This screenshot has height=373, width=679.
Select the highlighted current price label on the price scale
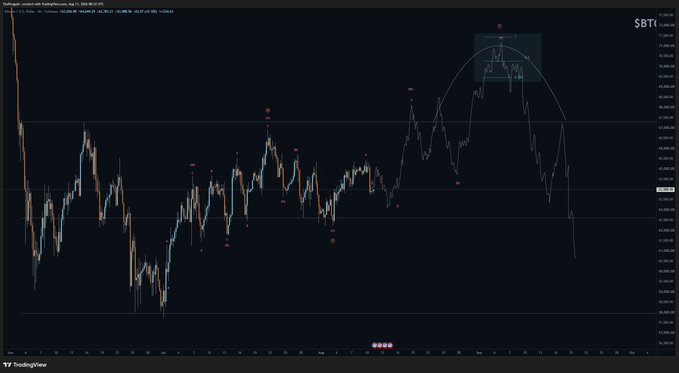coord(666,189)
